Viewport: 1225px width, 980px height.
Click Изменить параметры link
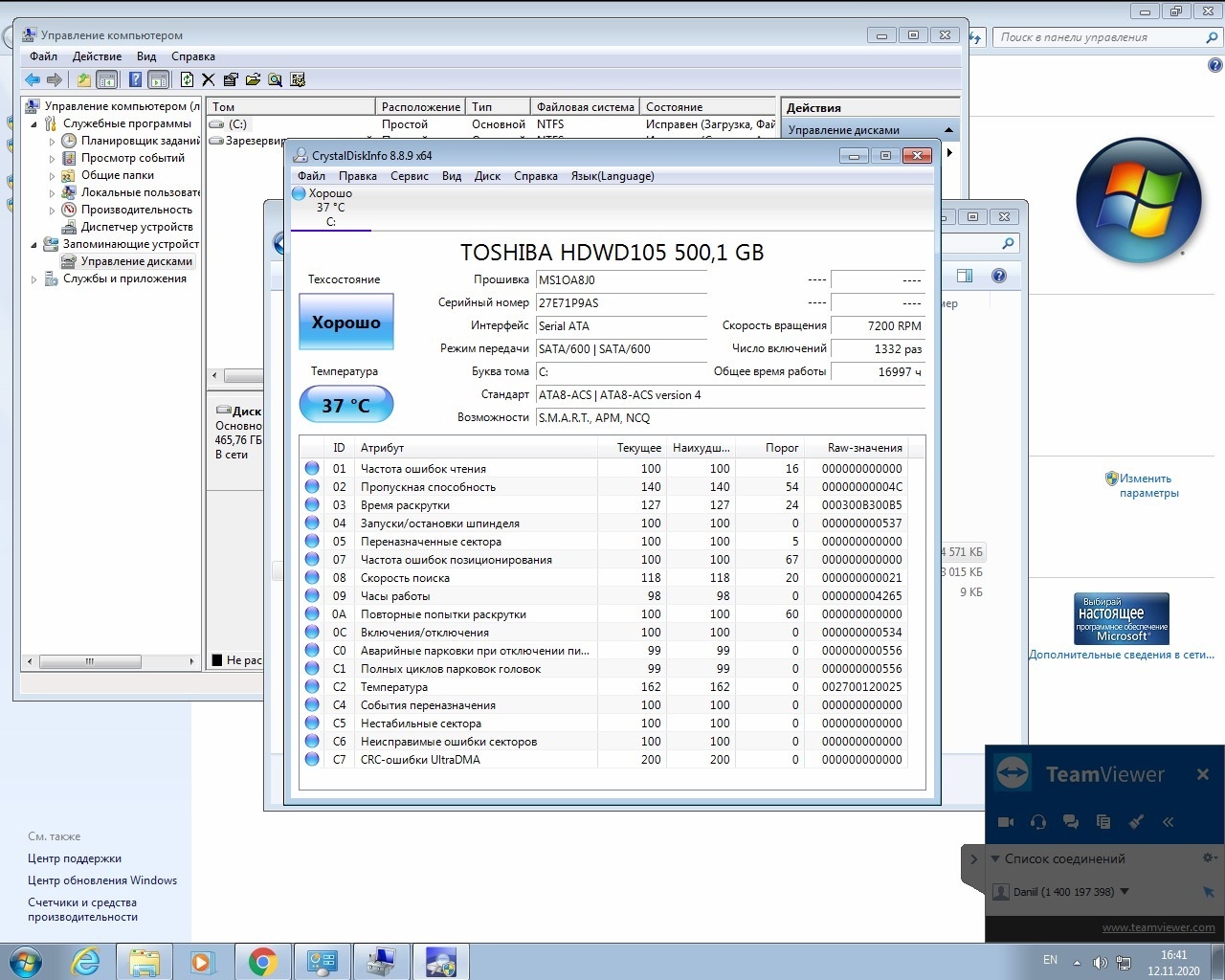click(1148, 485)
